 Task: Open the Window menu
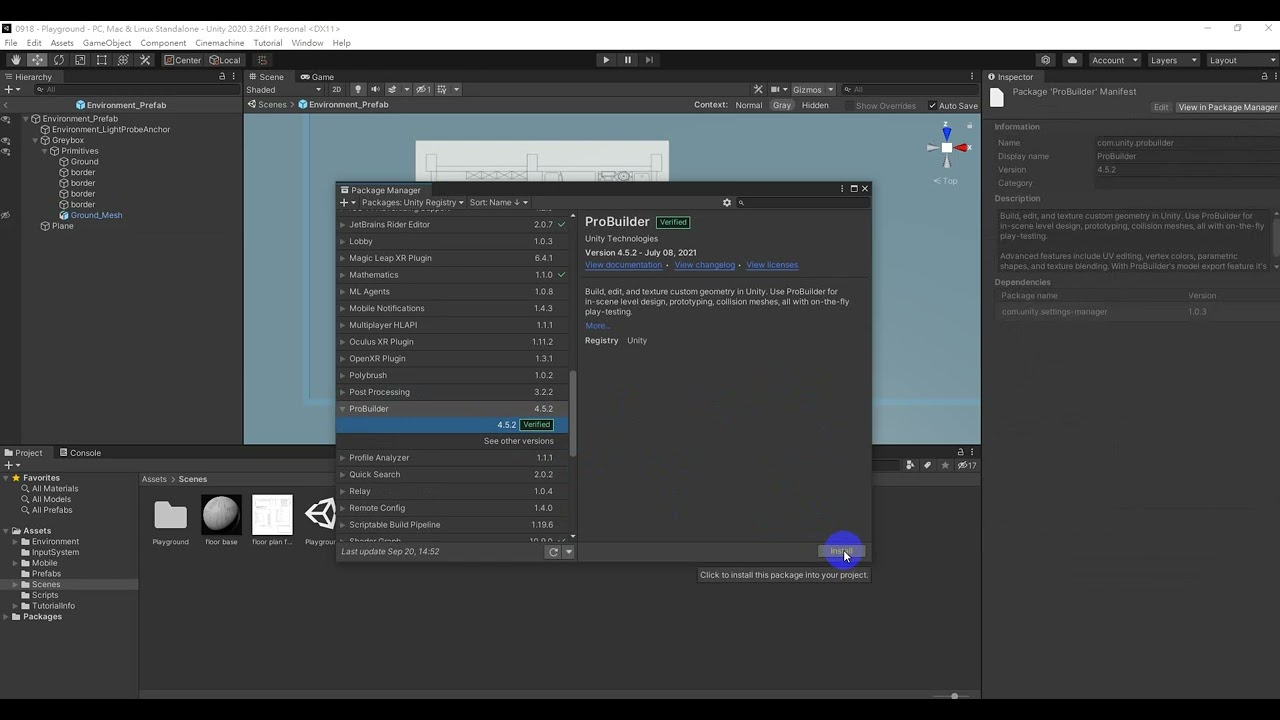pyautogui.click(x=307, y=43)
